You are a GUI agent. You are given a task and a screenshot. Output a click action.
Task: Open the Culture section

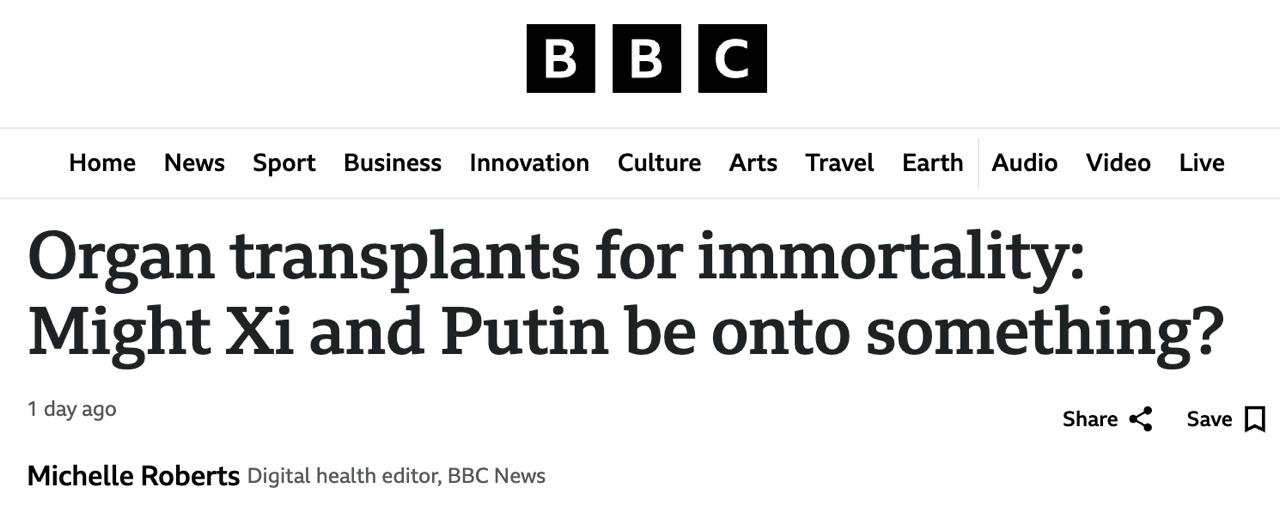coord(659,163)
